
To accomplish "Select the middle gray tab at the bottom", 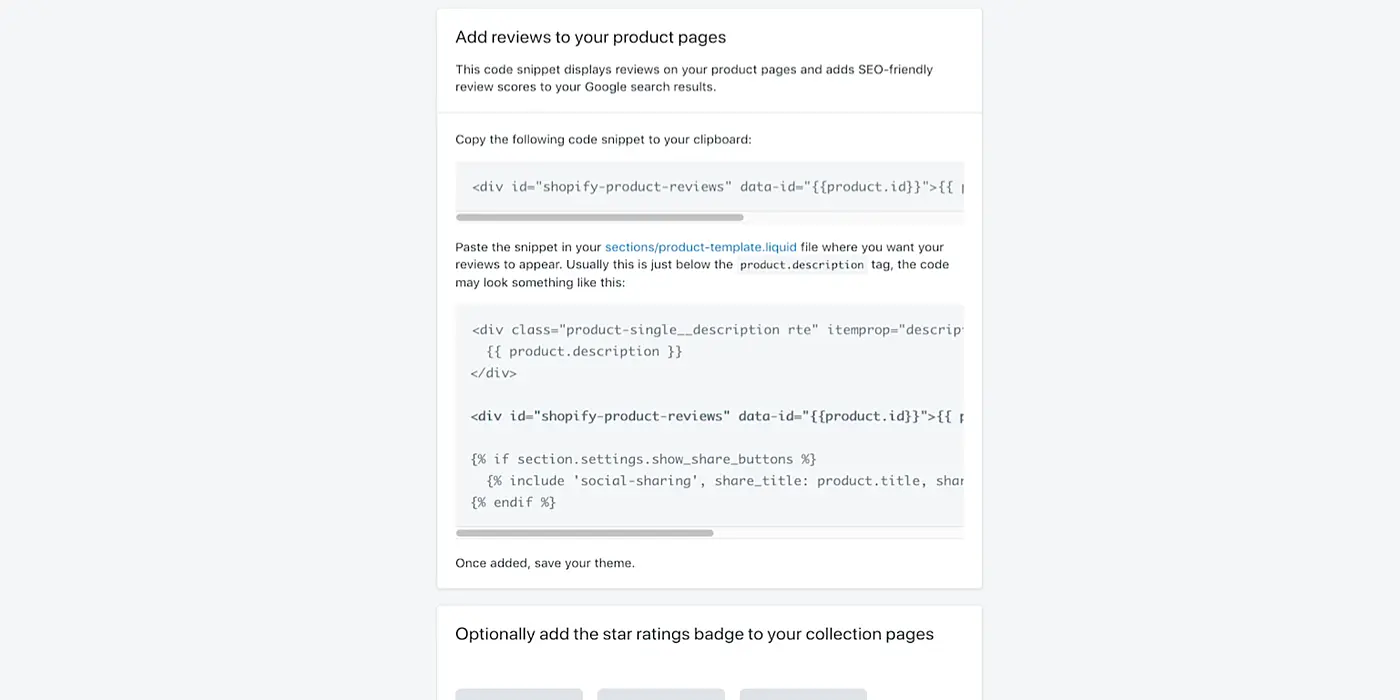I will coord(660,694).
